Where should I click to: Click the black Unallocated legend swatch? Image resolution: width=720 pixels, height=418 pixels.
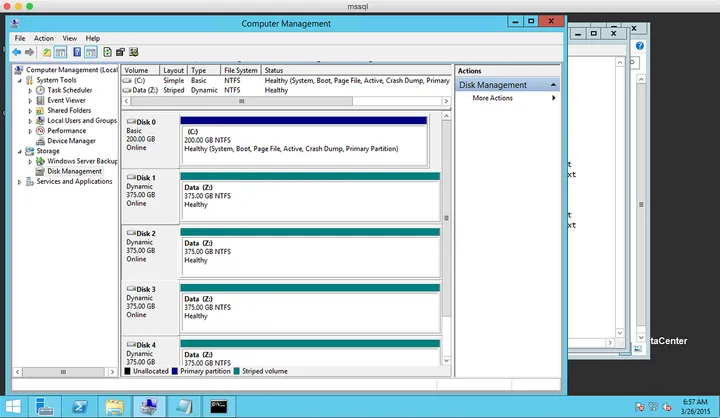(x=128, y=371)
